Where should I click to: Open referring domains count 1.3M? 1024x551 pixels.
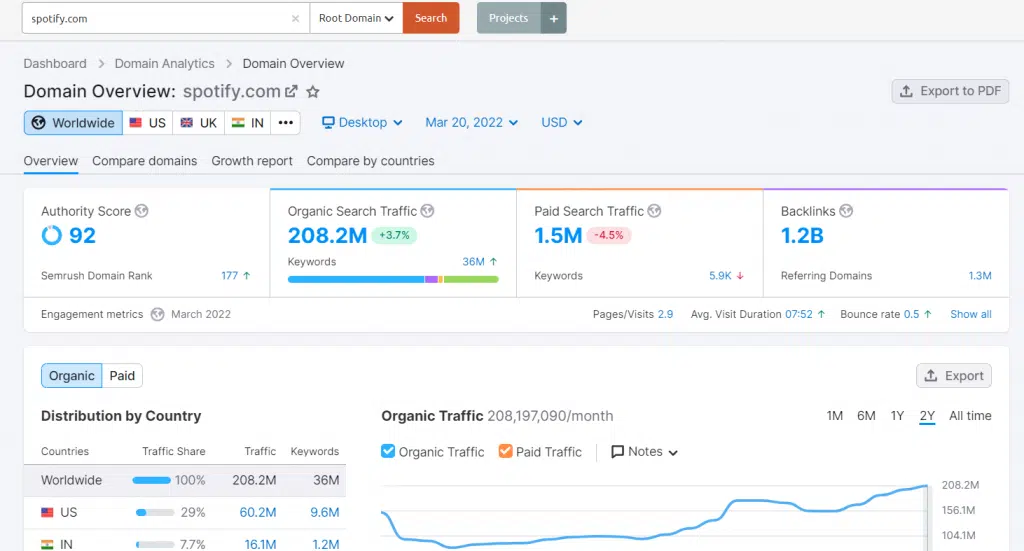(980, 276)
